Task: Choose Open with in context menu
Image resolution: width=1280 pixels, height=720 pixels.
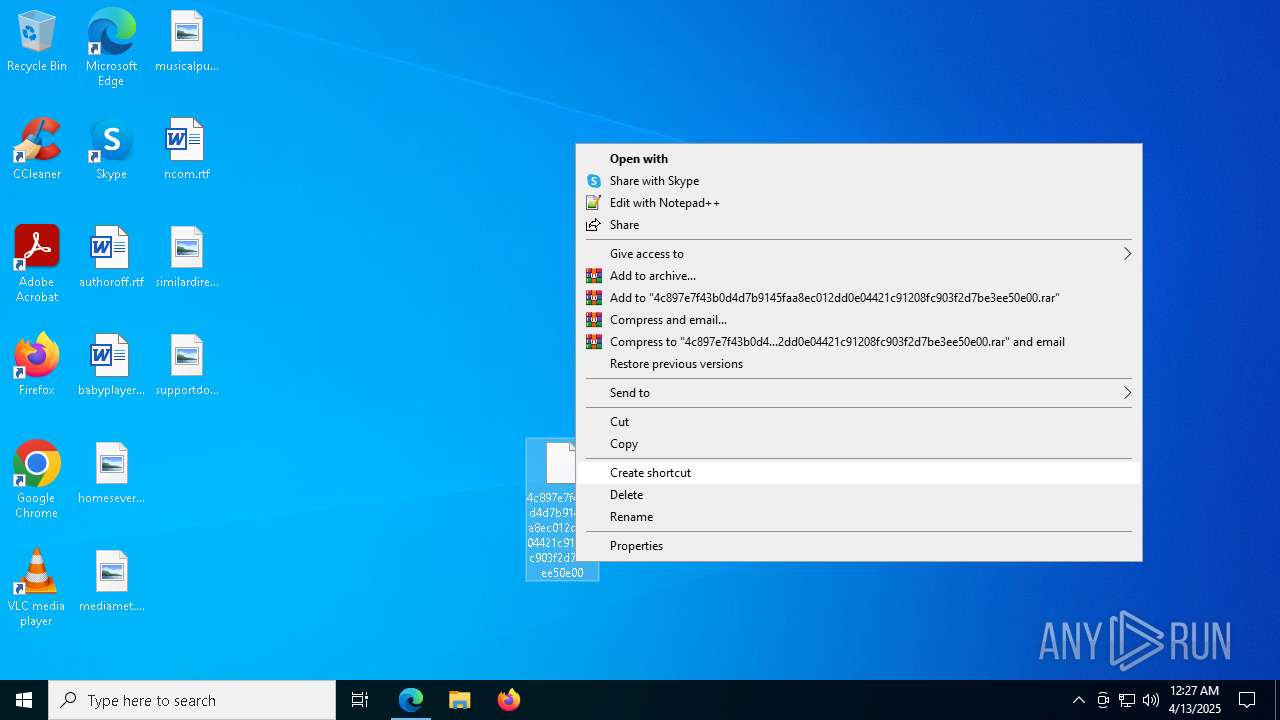Action: click(x=859, y=158)
